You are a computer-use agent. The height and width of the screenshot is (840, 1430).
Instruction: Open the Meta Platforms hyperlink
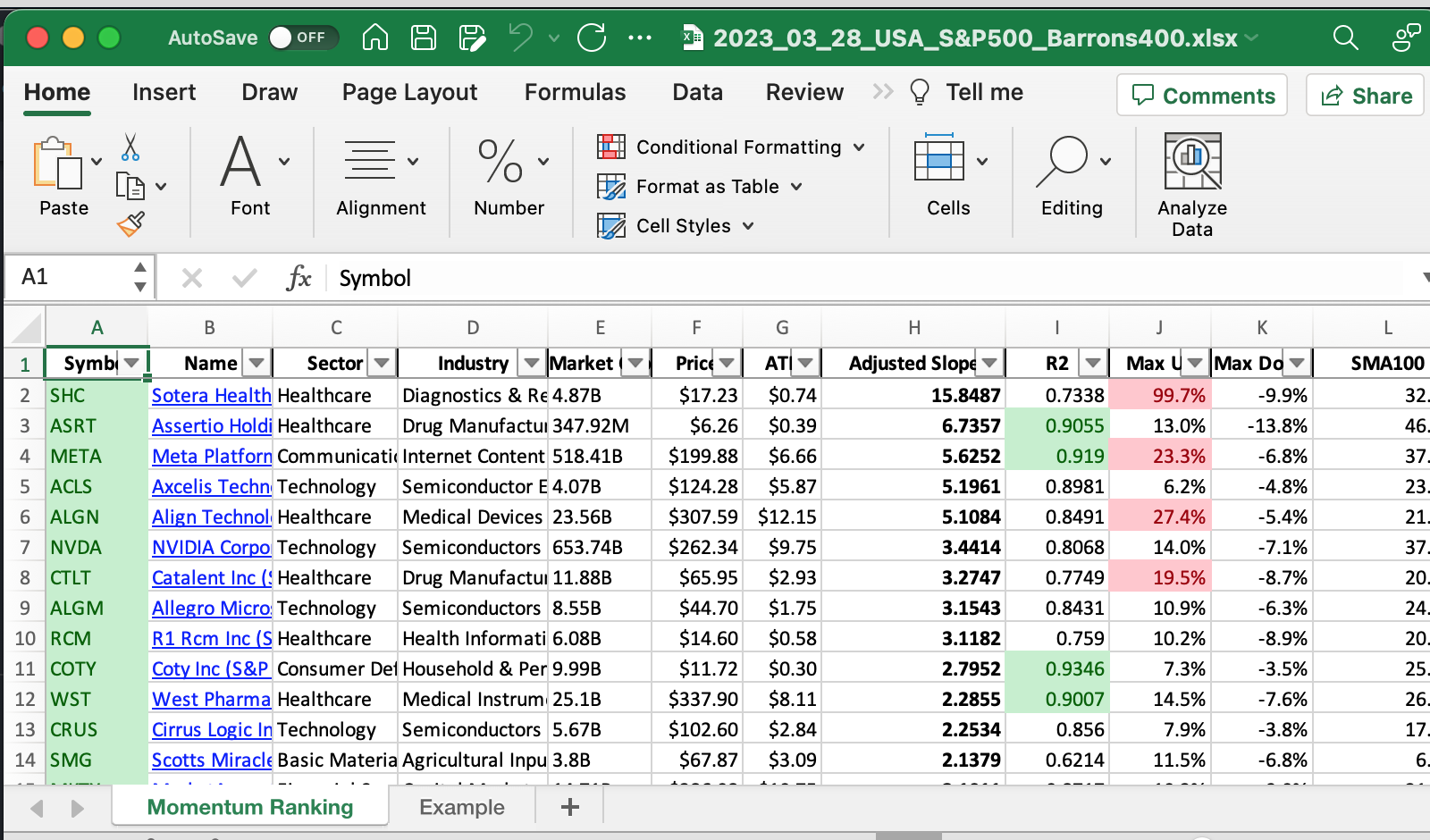click(x=212, y=457)
